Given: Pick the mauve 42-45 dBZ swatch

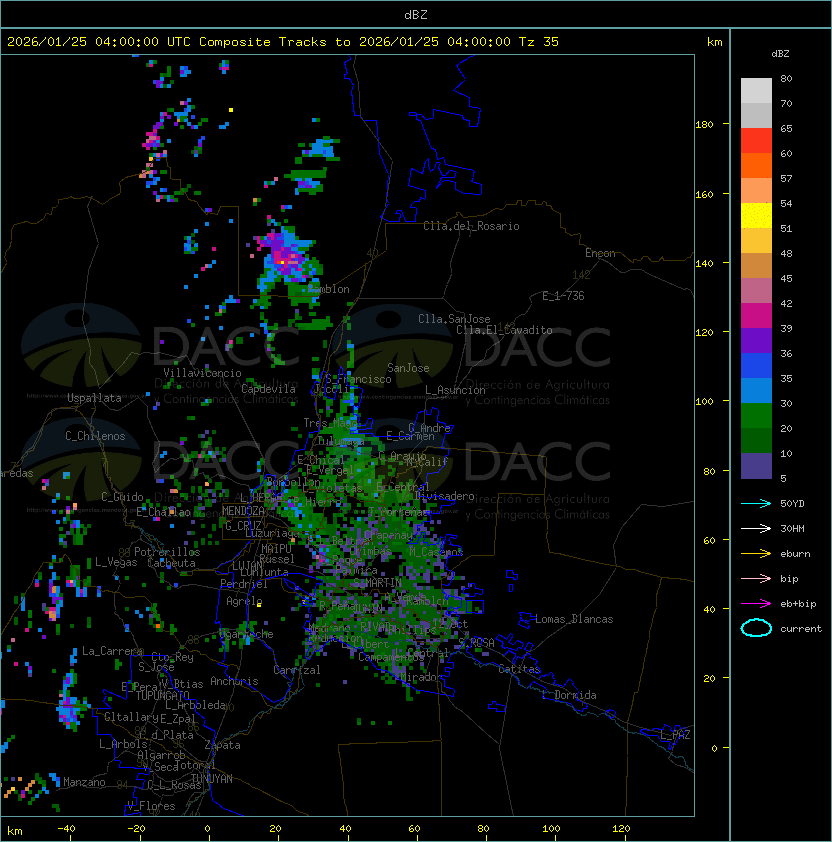Looking at the screenshot, I should (x=756, y=291).
